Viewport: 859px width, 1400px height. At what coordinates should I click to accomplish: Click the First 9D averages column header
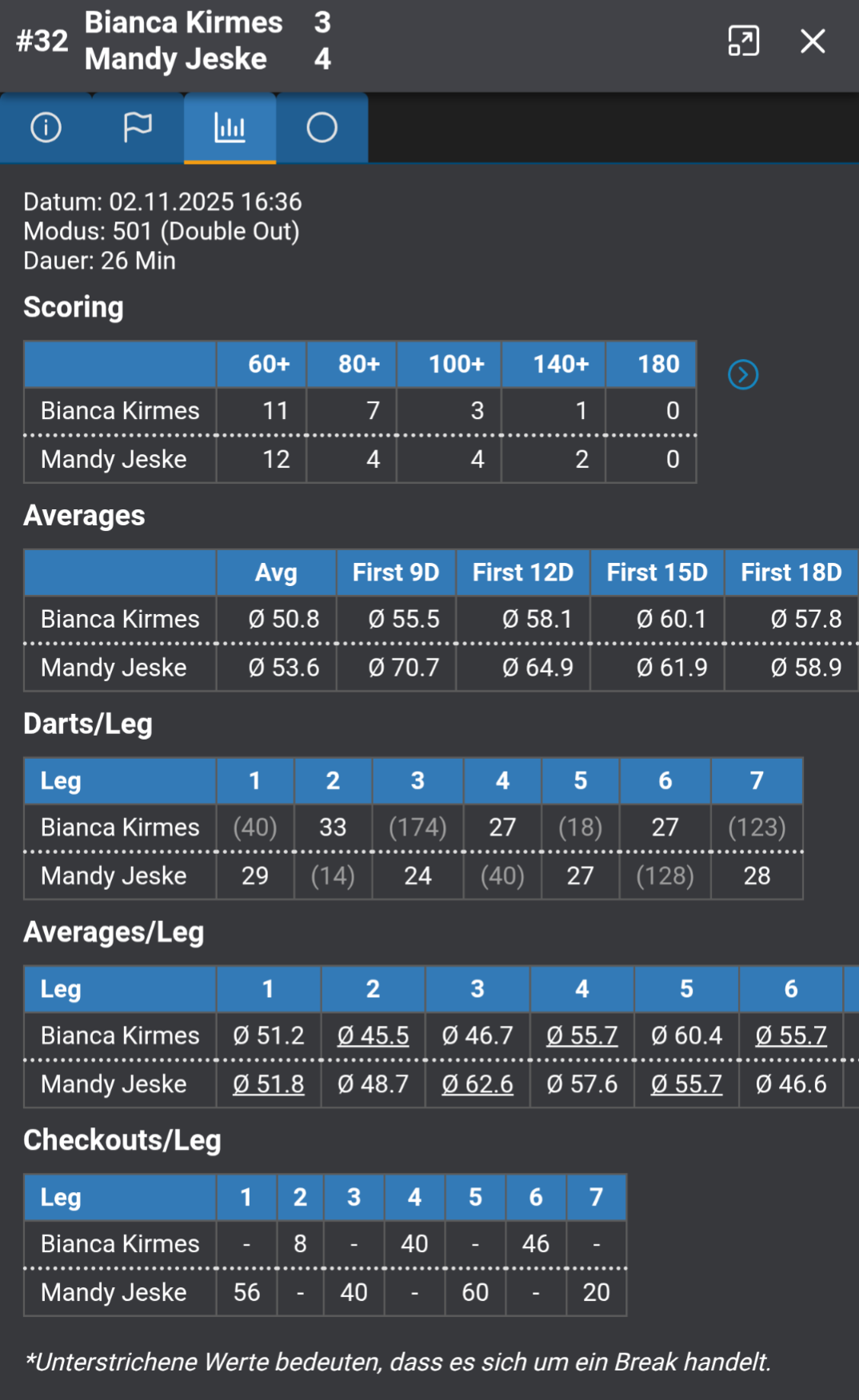[x=396, y=572]
